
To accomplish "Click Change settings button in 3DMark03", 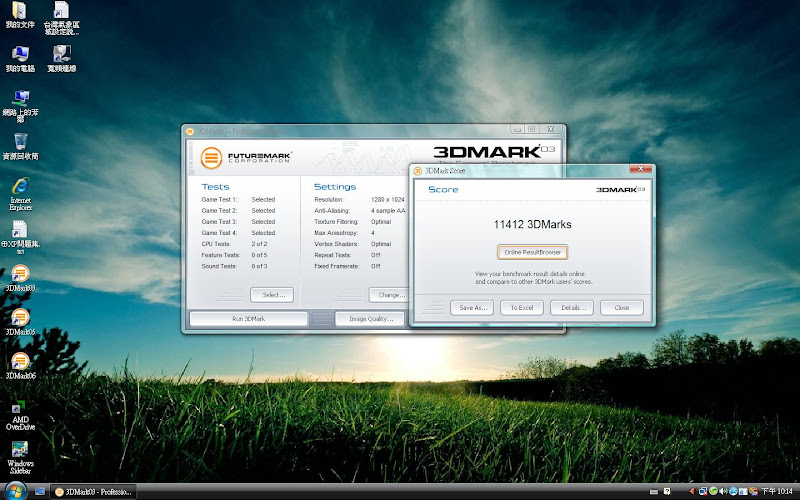I will [389, 295].
